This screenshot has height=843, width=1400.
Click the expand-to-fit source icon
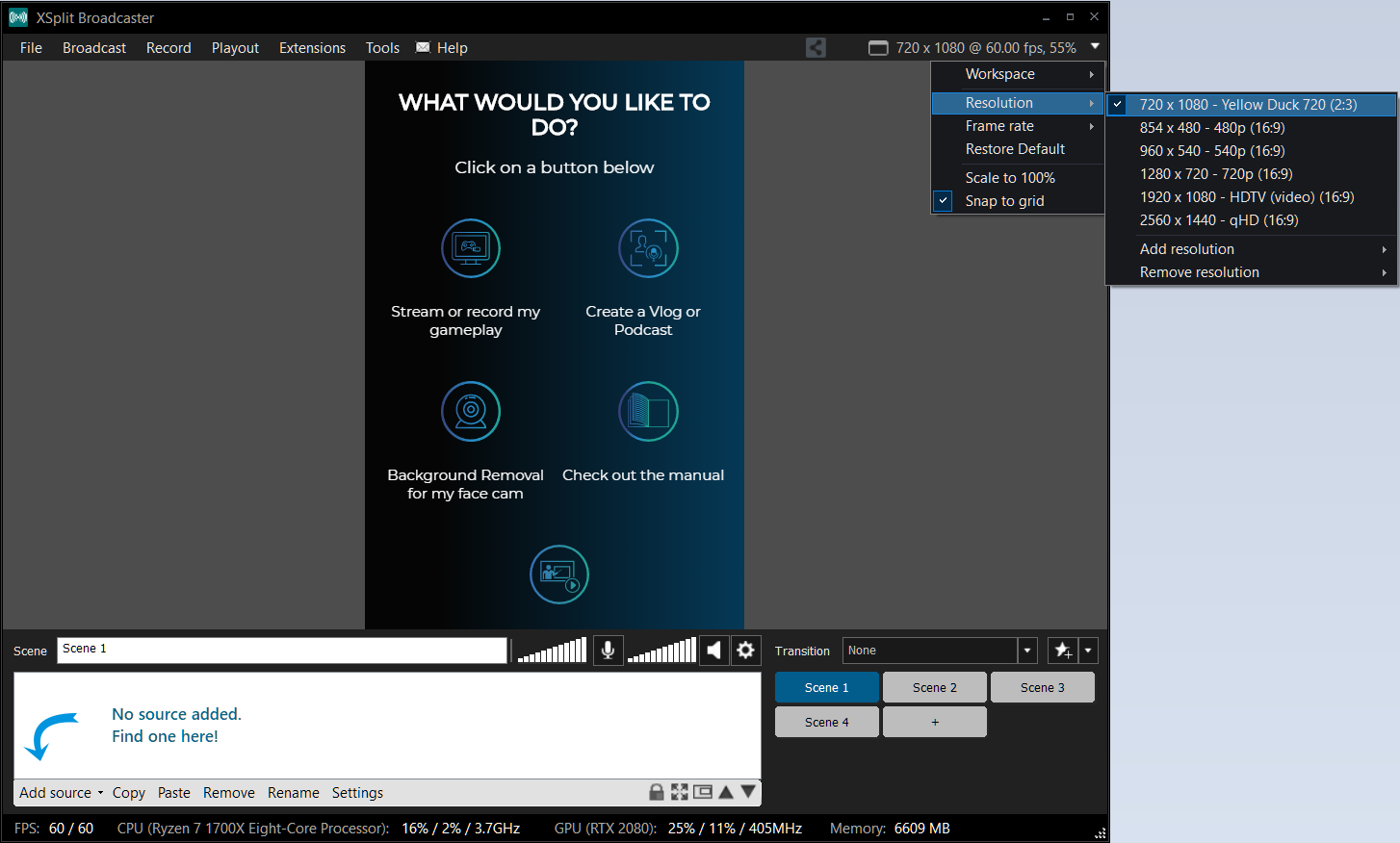[680, 792]
